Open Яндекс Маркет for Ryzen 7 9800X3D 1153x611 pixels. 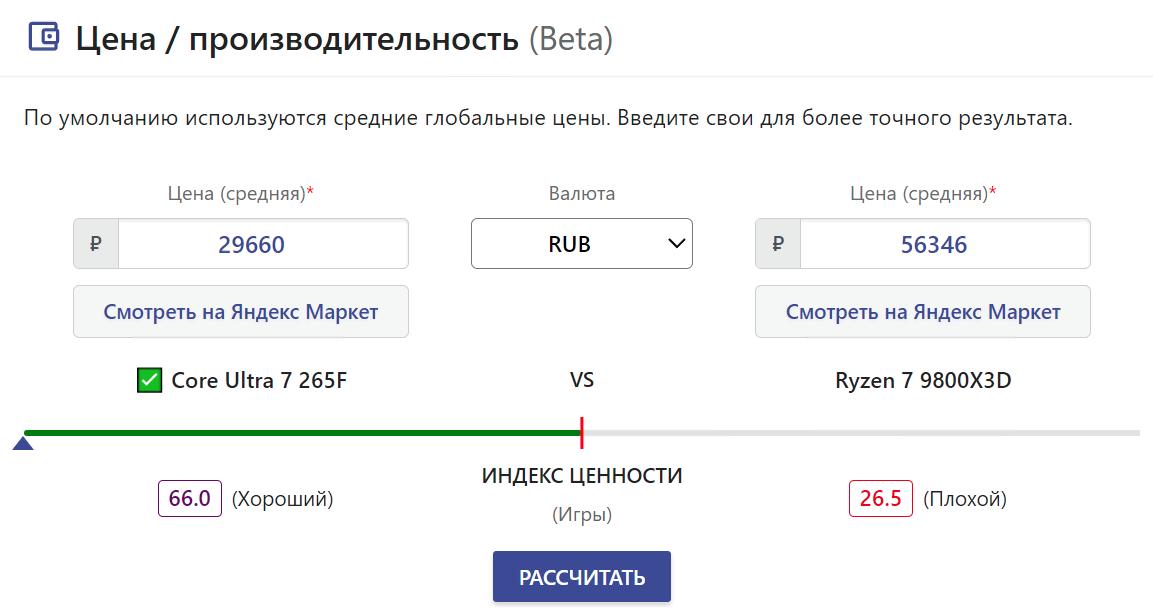[922, 312]
